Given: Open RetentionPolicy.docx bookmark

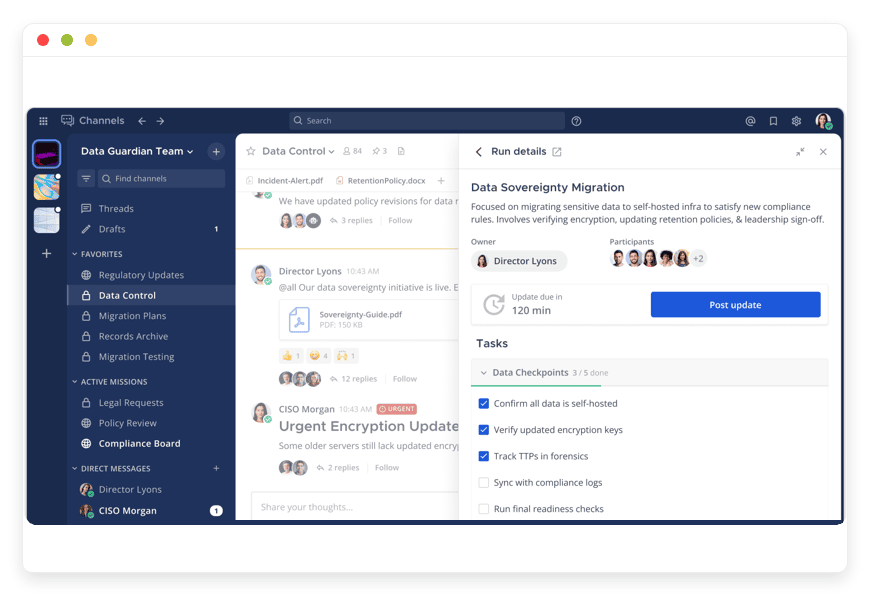Looking at the screenshot, I should pos(381,180).
